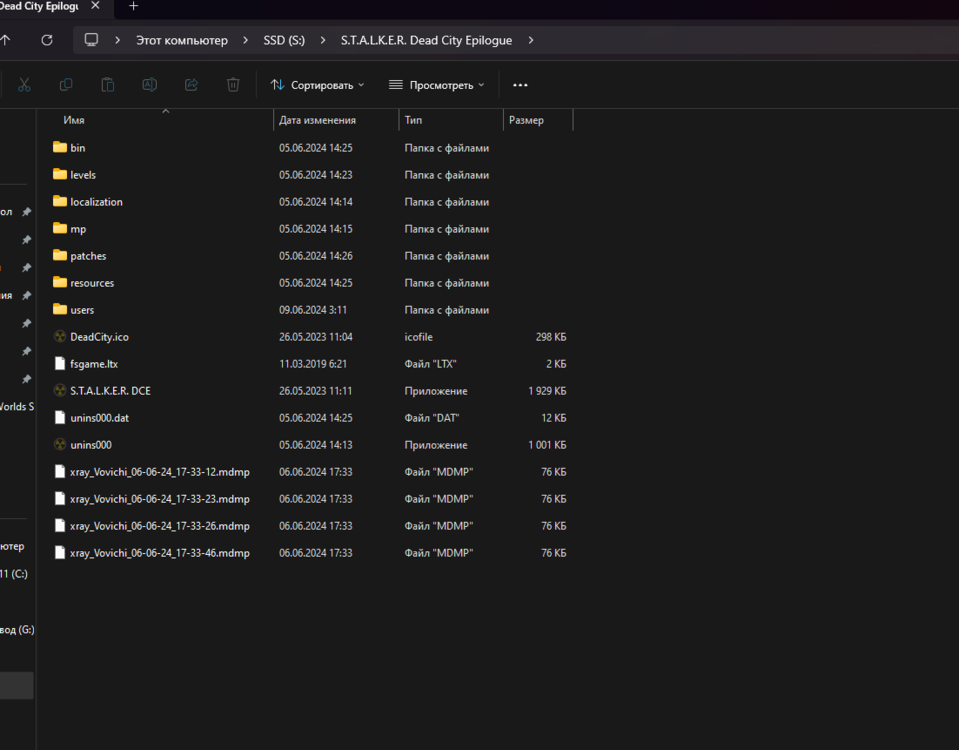
Task: Click the Share icon in toolbar
Action: pos(191,85)
